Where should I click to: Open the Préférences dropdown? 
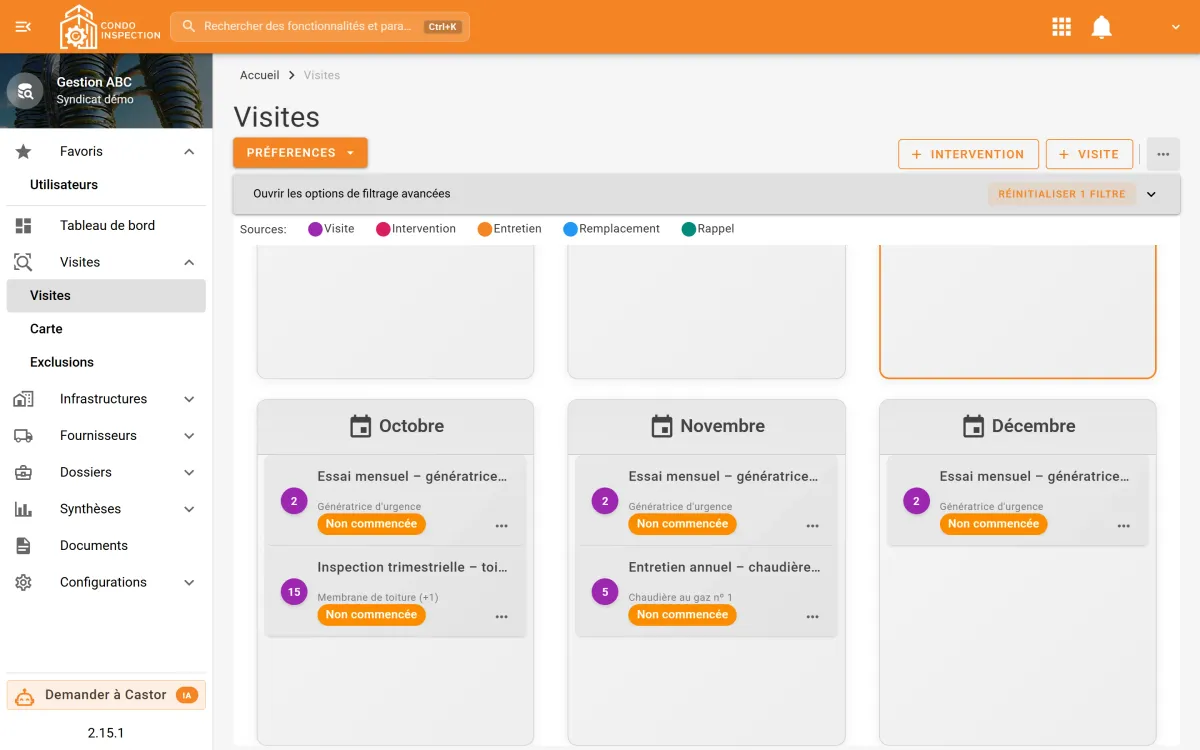(300, 153)
